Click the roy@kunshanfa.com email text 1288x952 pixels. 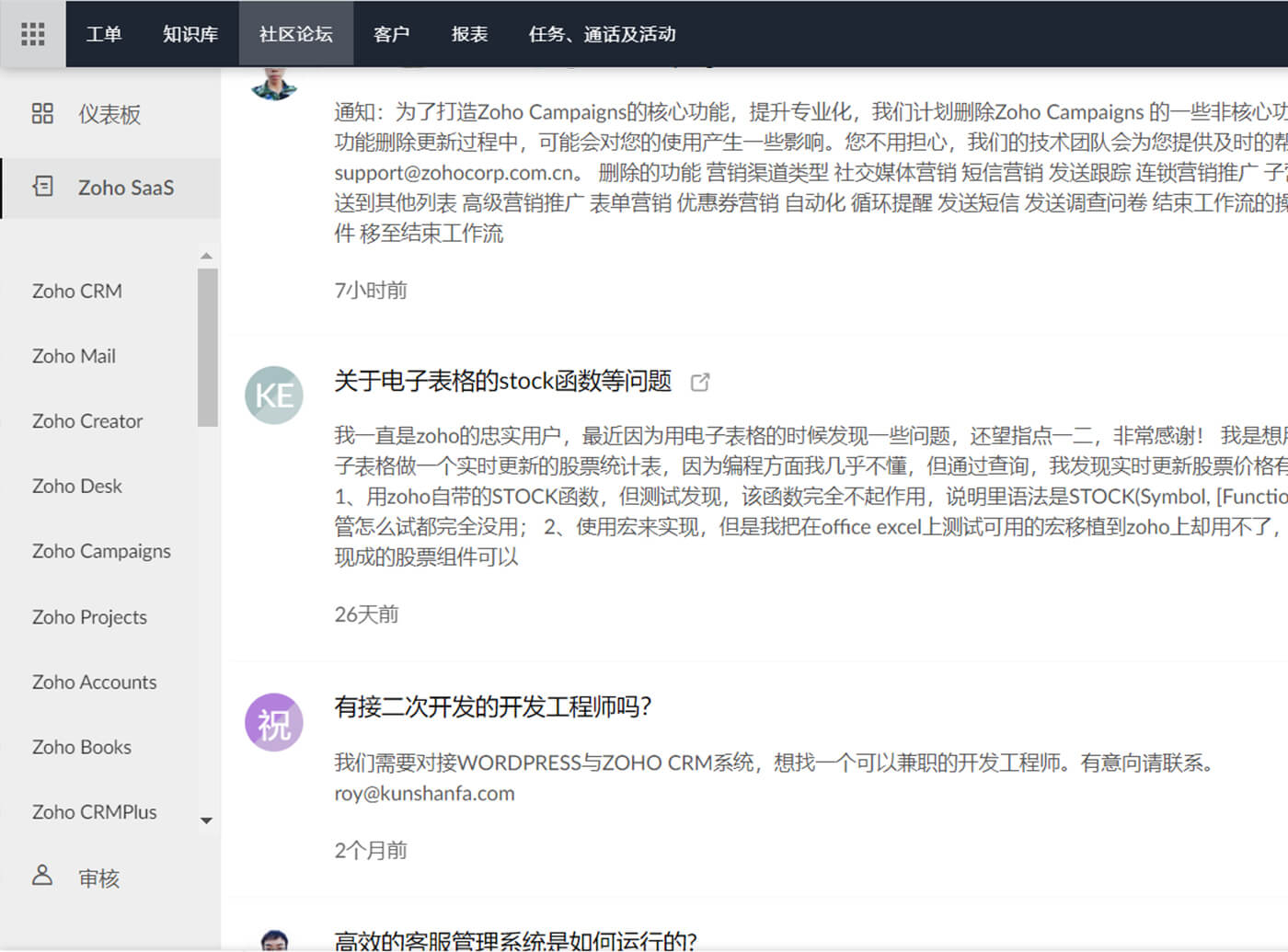[x=424, y=793]
